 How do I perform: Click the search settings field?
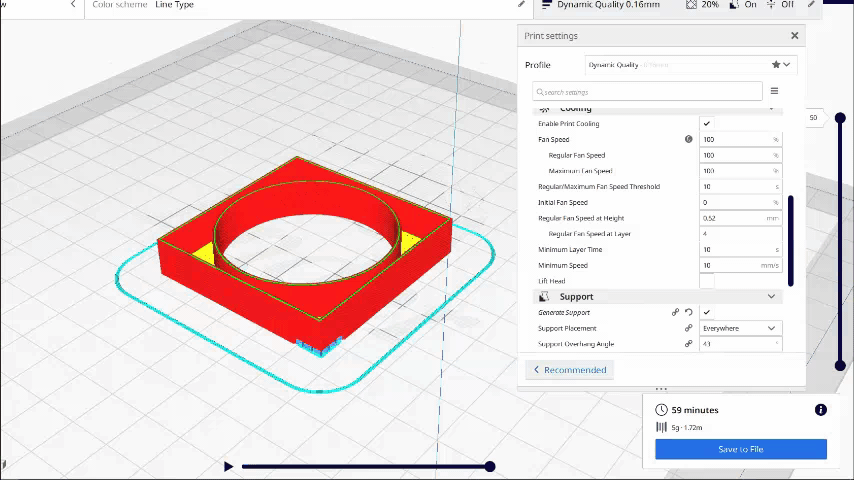click(x=647, y=91)
